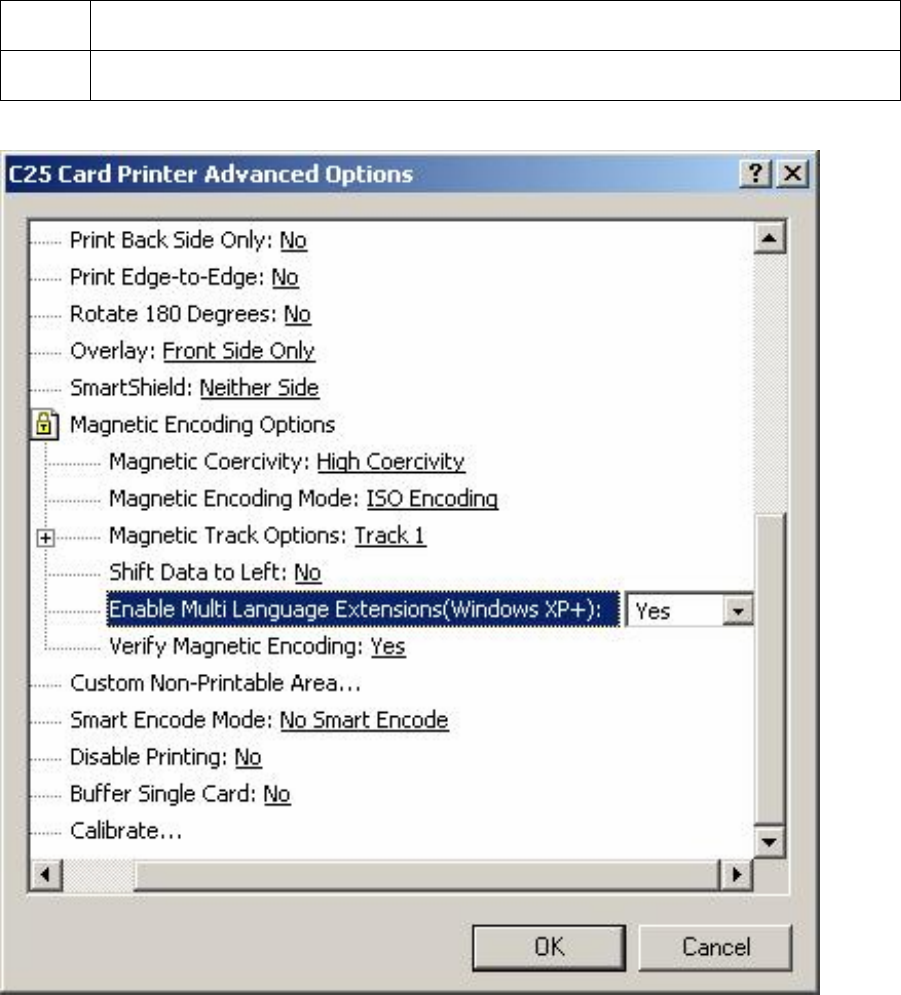Click the No value of Rotate 180 Degrees

[x=297, y=314]
